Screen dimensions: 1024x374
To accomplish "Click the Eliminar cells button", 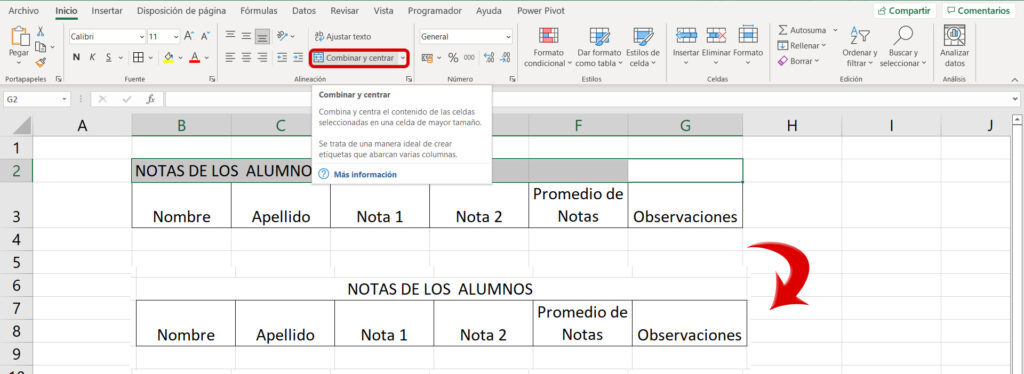I will point(716,46).
